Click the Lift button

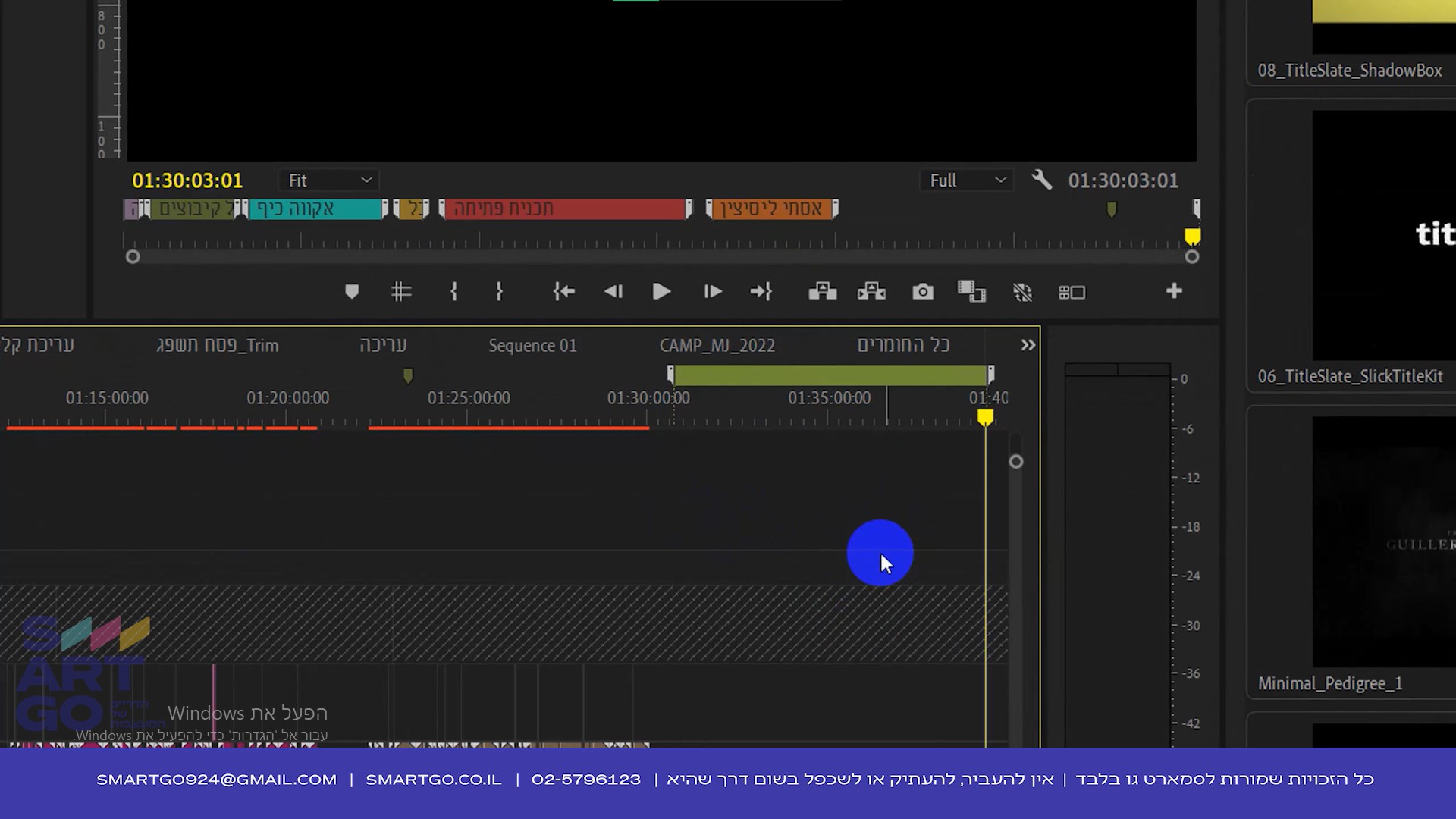tap(822, 292)
